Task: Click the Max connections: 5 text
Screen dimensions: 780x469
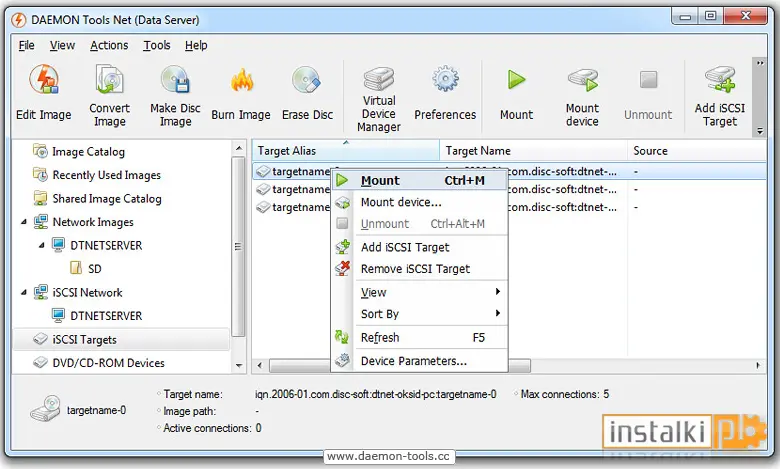Action: point(565,394)
